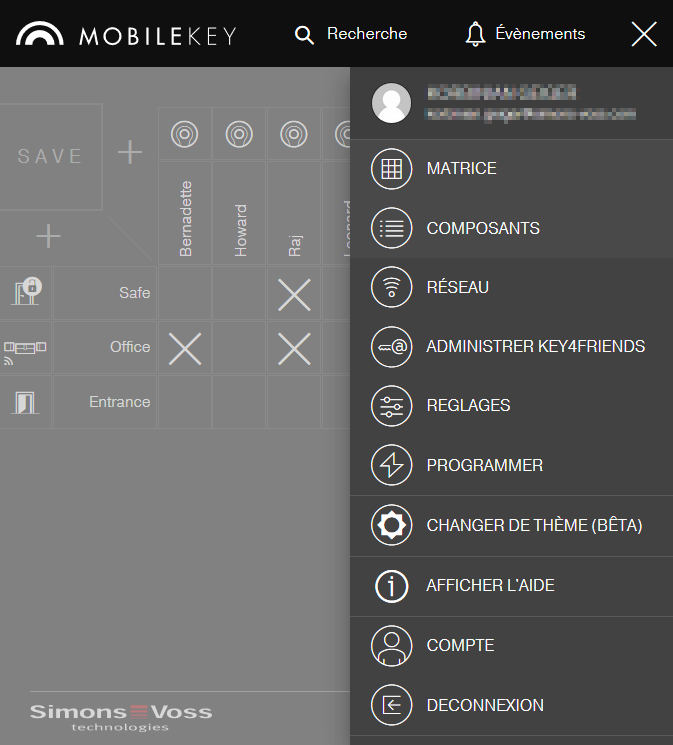The height and width of the screenshot is (745, 673).
Task: Open the Évènements notifications
Action: coord(525,34)
